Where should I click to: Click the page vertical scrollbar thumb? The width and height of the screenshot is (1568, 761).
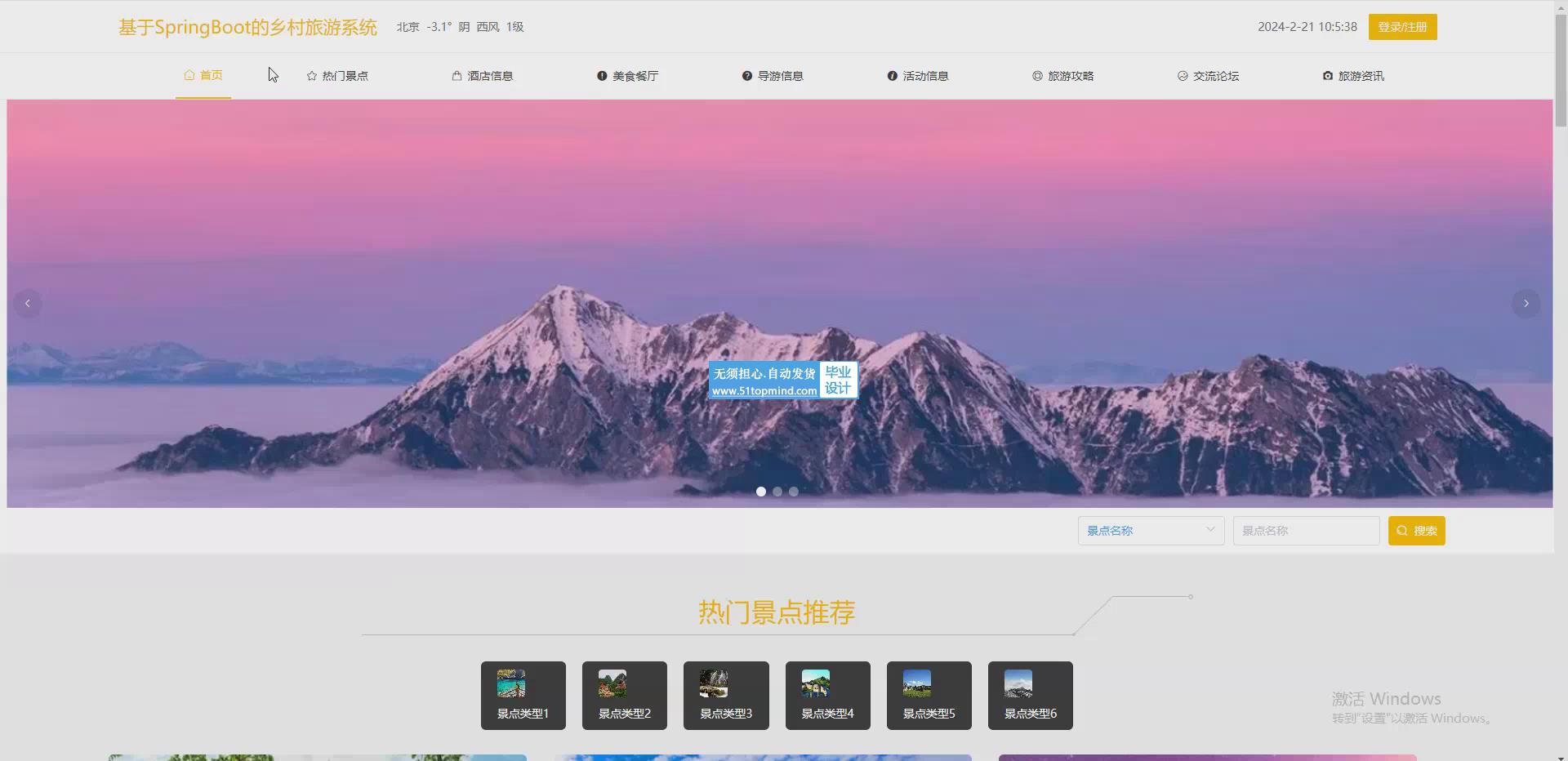coord(1561,69)
